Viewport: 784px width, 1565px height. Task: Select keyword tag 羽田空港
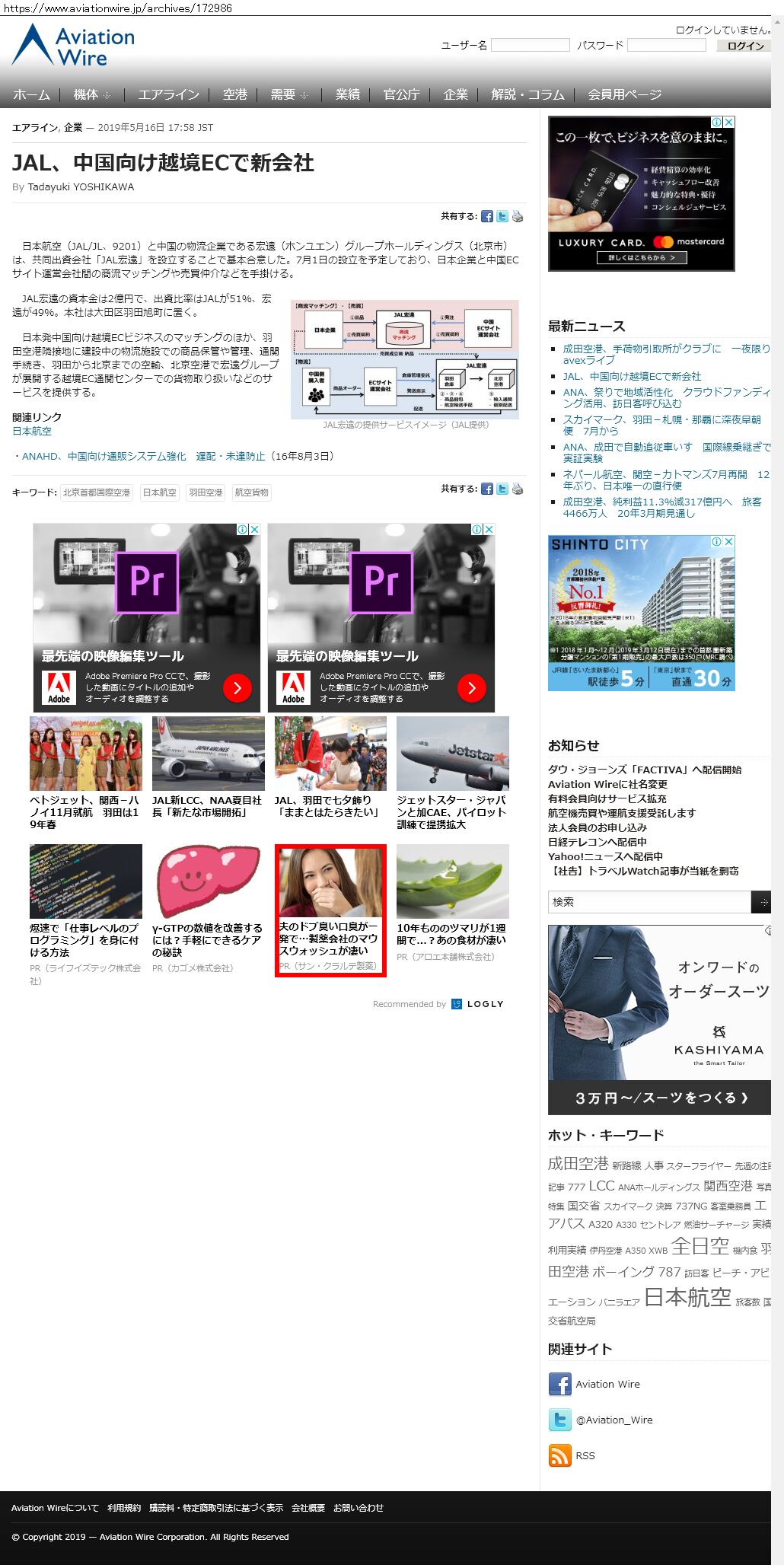click(206, 493)
